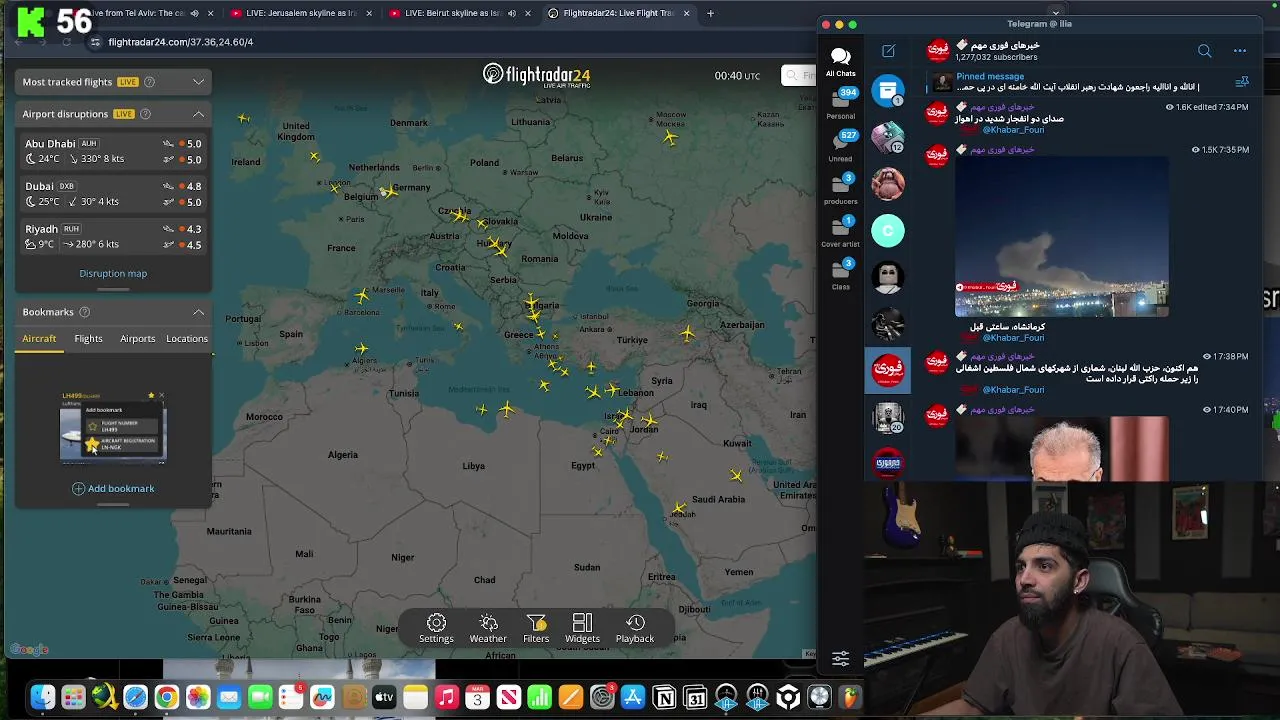
Task: Expand Most tracked flights panel
Action: pos(198,82)
